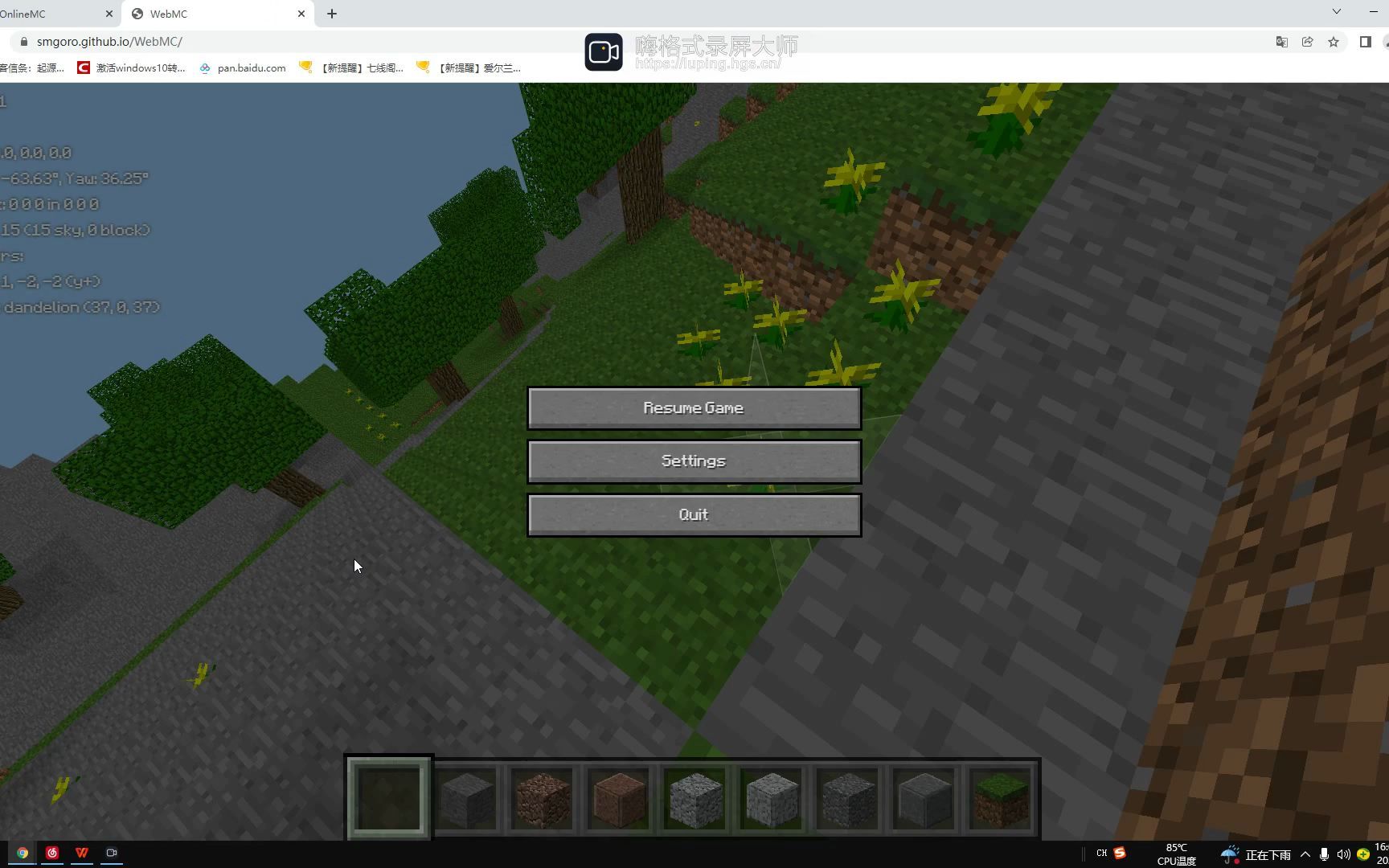The width and height of the screenshot is (1389, 868).
Task: Expand hidden system tray icons
Action: pos(1305,854)
